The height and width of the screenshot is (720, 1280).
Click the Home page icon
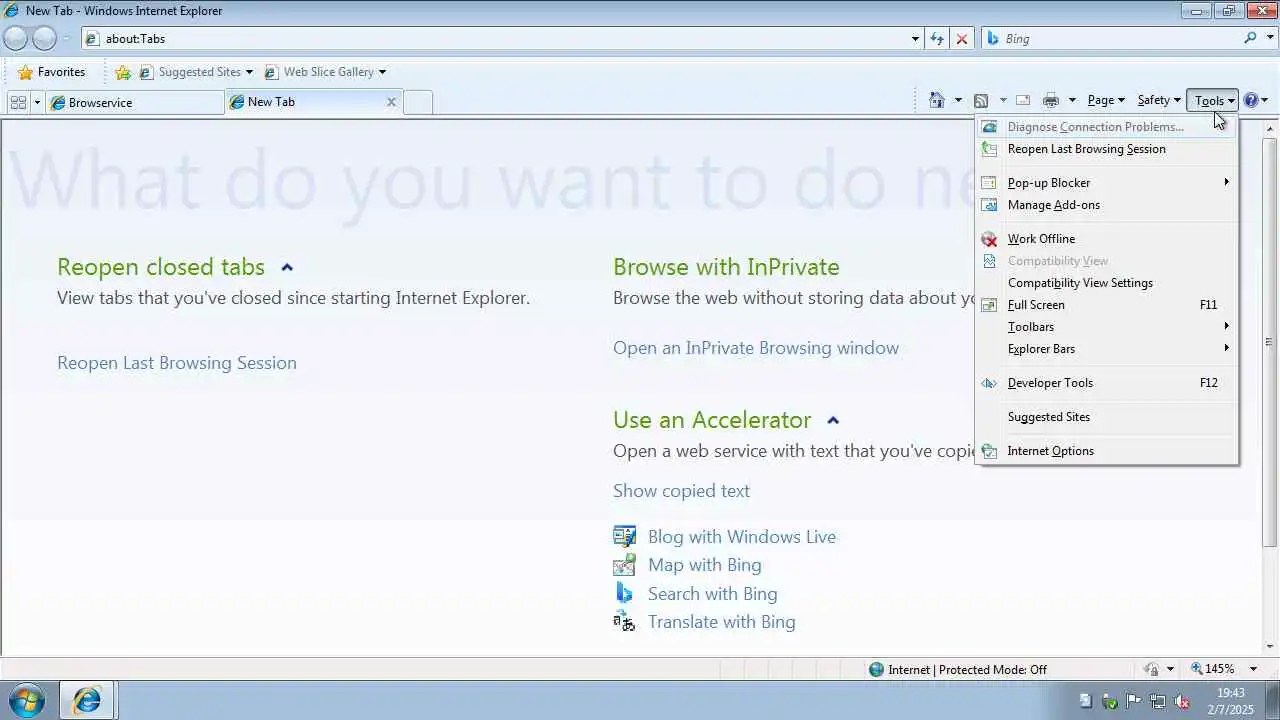pyautogui.click(x=937, y=100)
